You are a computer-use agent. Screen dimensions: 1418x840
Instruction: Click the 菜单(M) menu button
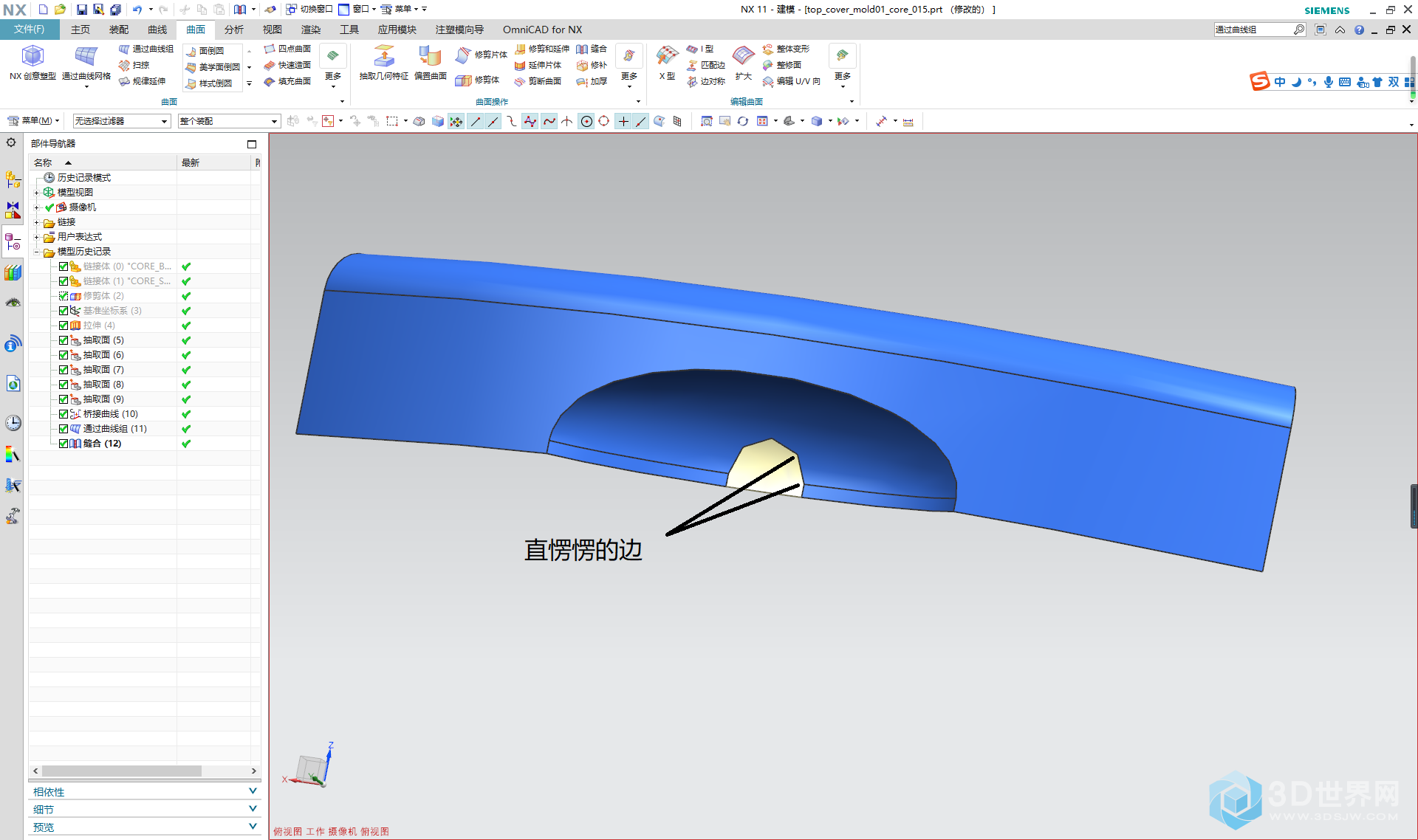point(33,121)
